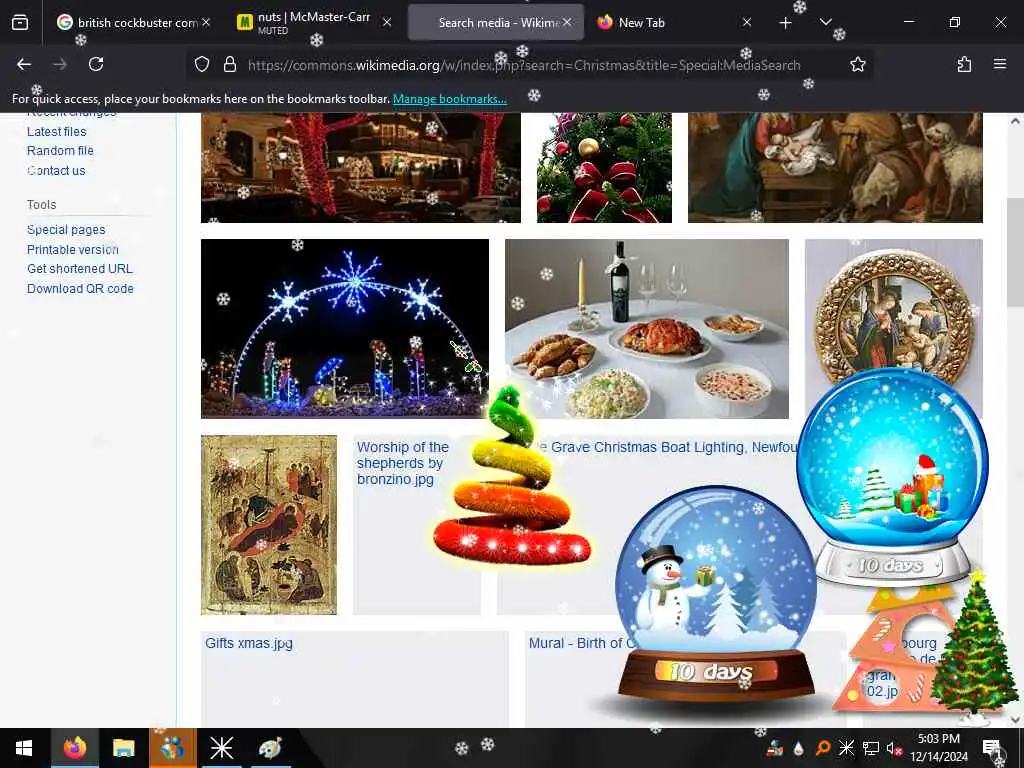The width and height of the screenshot is (1024, 768).
Task: Open the Firefox extensions puzzle icon
Action: tap(964, 64)
